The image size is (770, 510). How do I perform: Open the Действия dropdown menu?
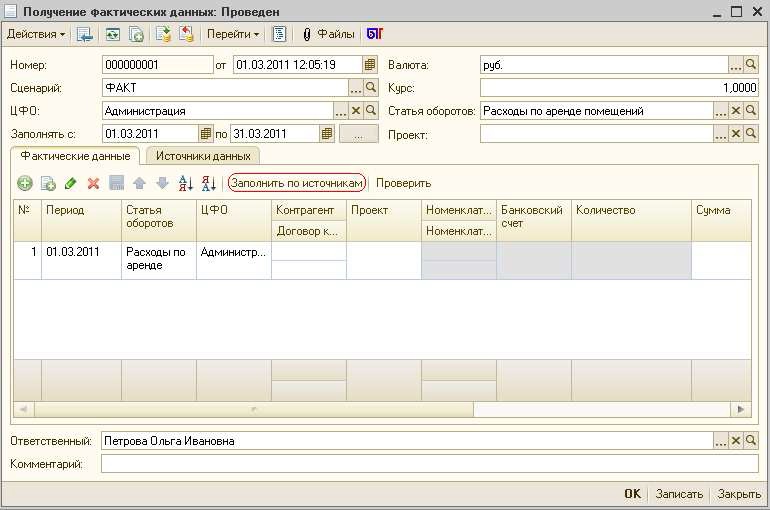click(36, 34)
